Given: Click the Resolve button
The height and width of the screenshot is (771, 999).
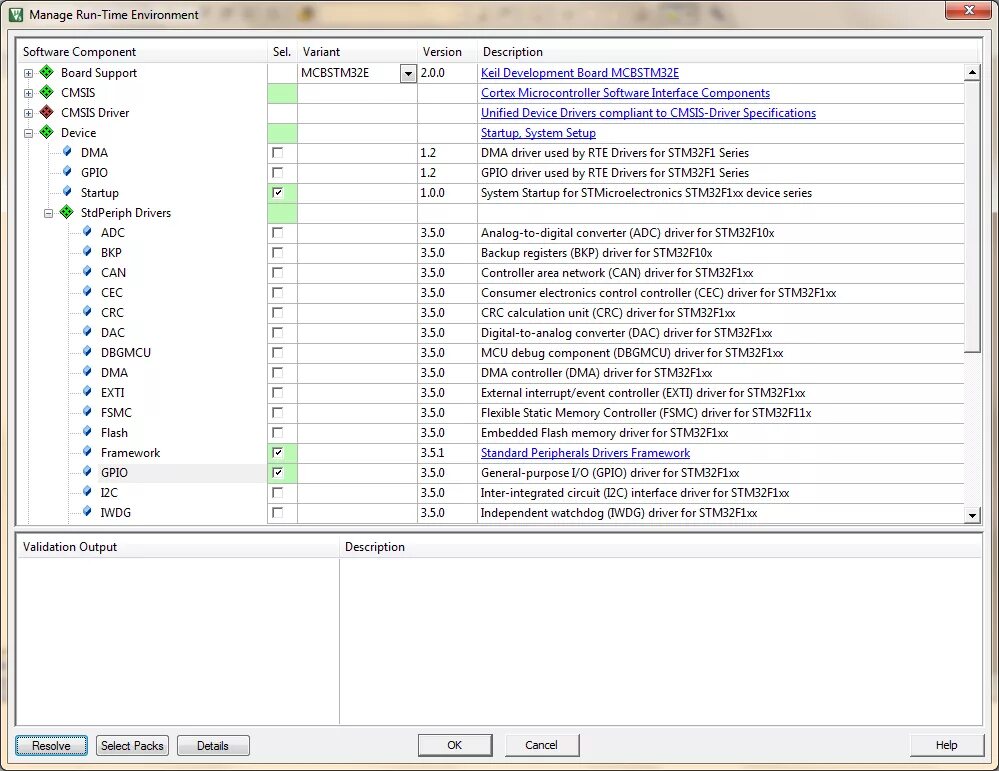Looking at the screenshot, I should click(x=51, y=746).
